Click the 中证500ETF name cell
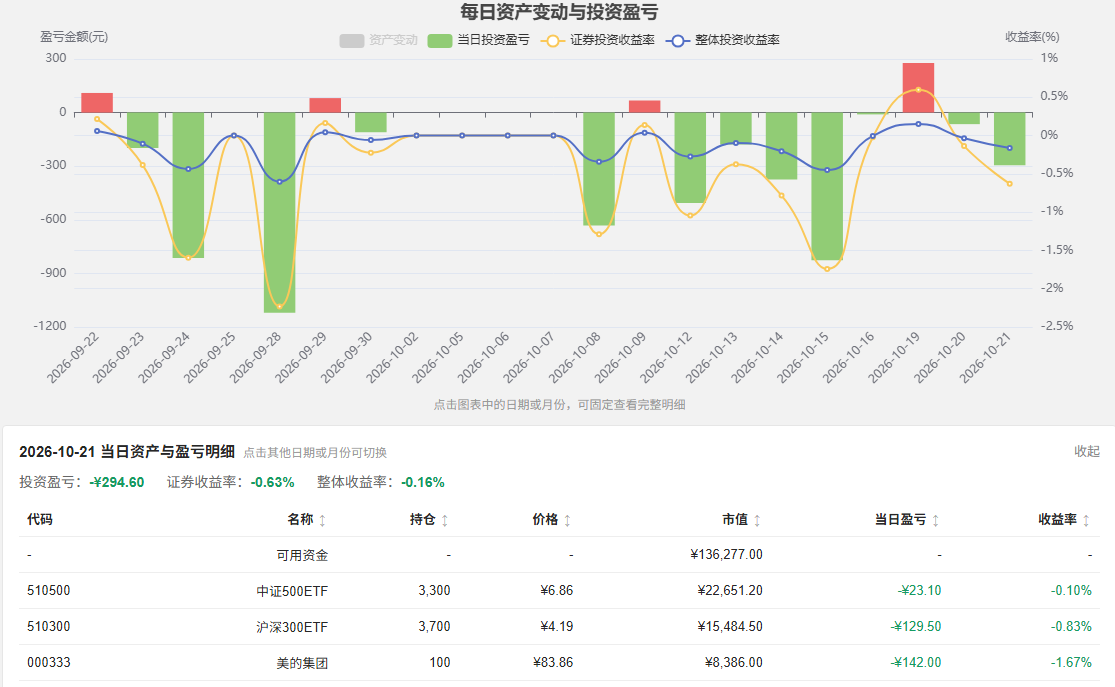The image size is (1115, 687). pyautogui.click(x=292, y=591)
